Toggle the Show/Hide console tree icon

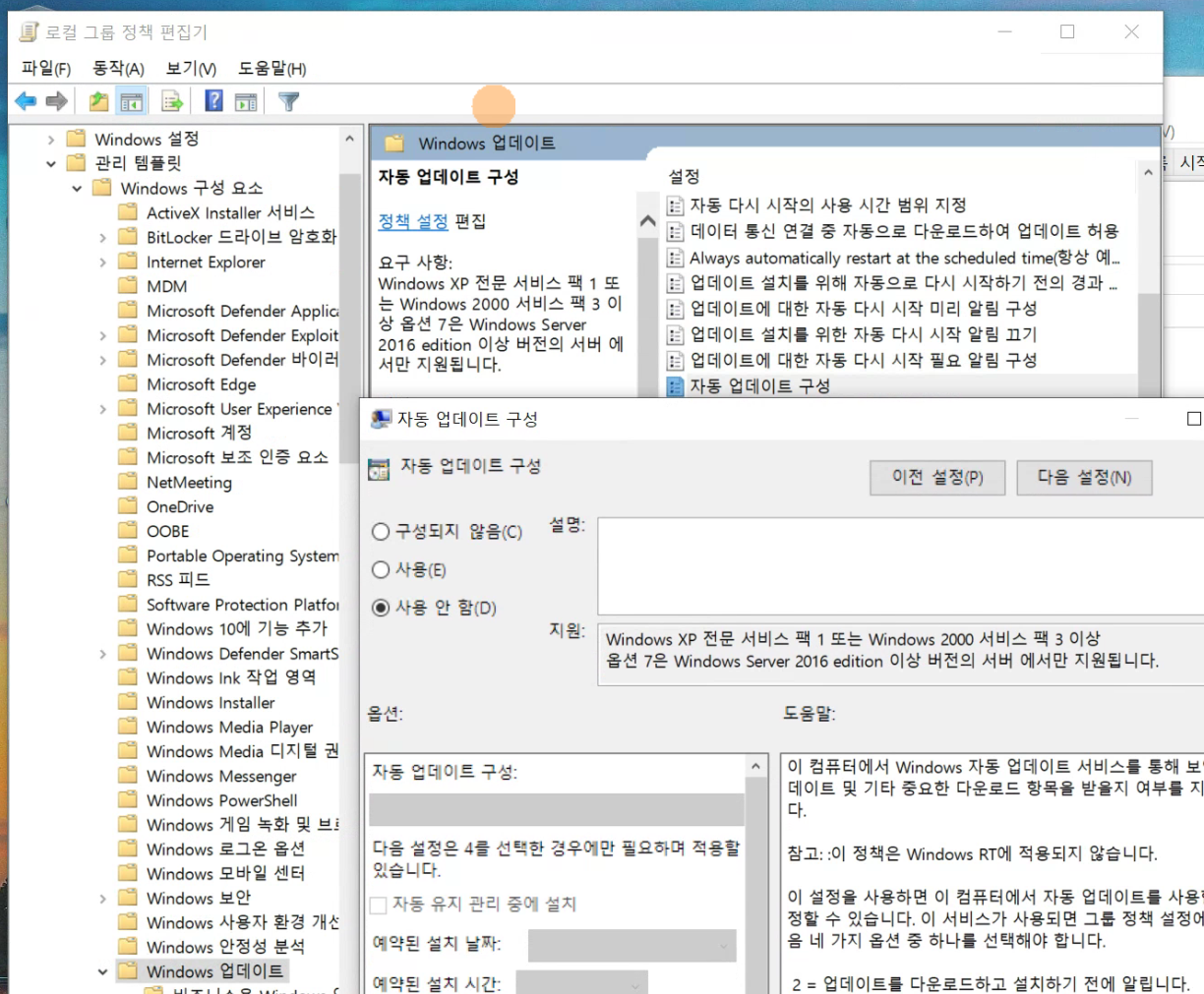pos(131,100)
